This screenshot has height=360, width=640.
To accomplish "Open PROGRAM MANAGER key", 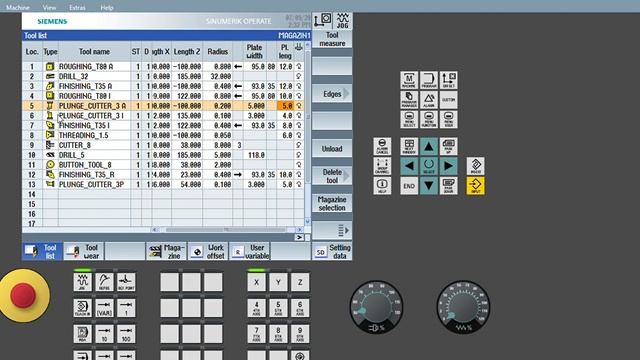I will point(409,100).
